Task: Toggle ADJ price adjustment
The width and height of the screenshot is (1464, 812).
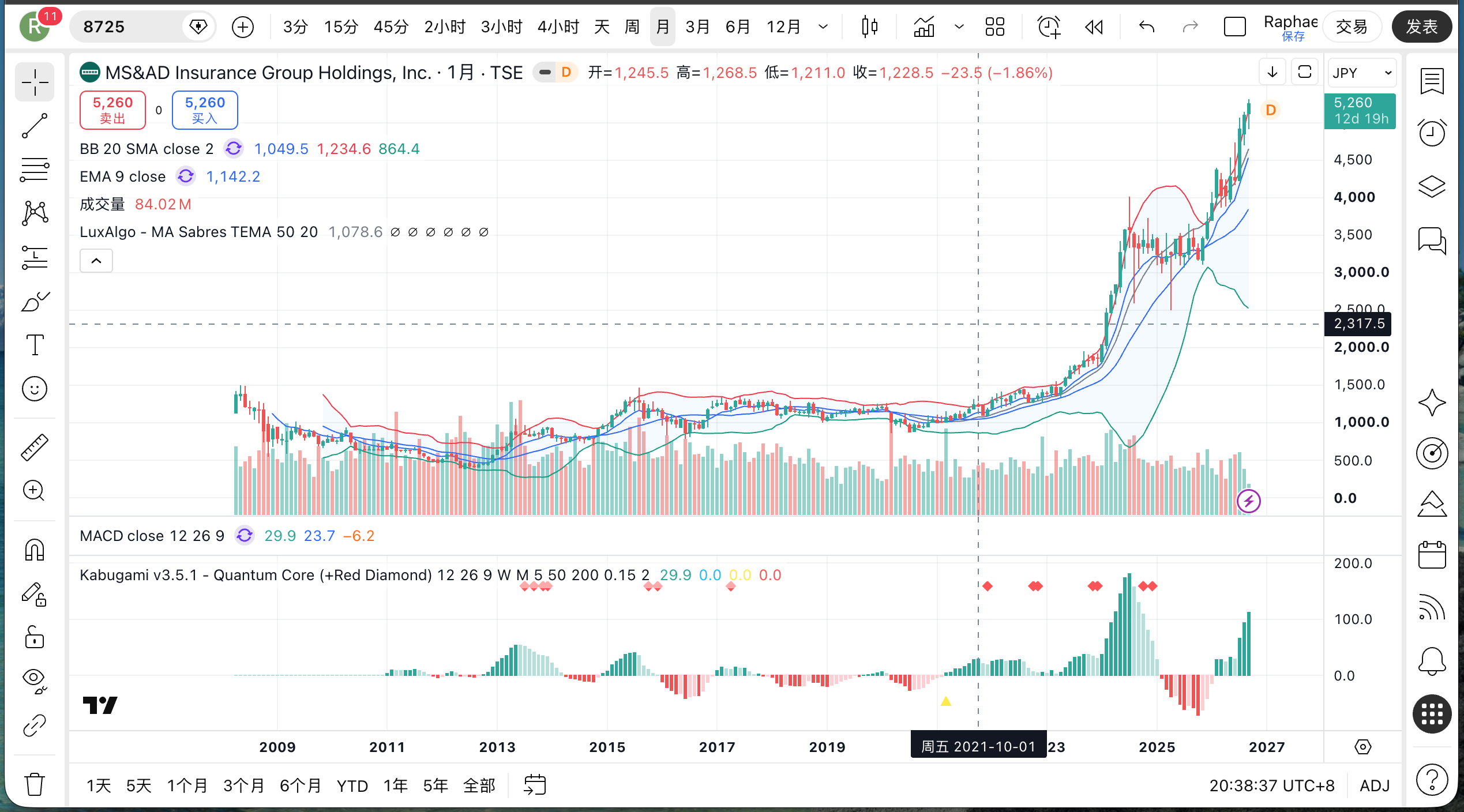Action: point(1375,785)
